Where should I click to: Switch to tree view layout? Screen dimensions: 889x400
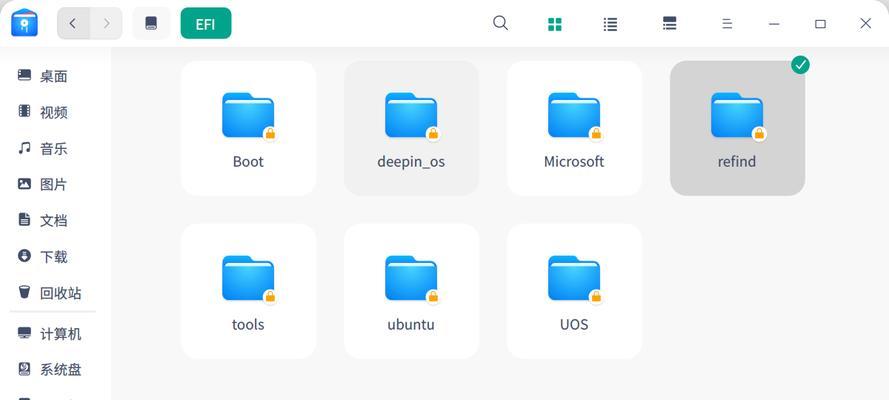click(x=670, y=23)
